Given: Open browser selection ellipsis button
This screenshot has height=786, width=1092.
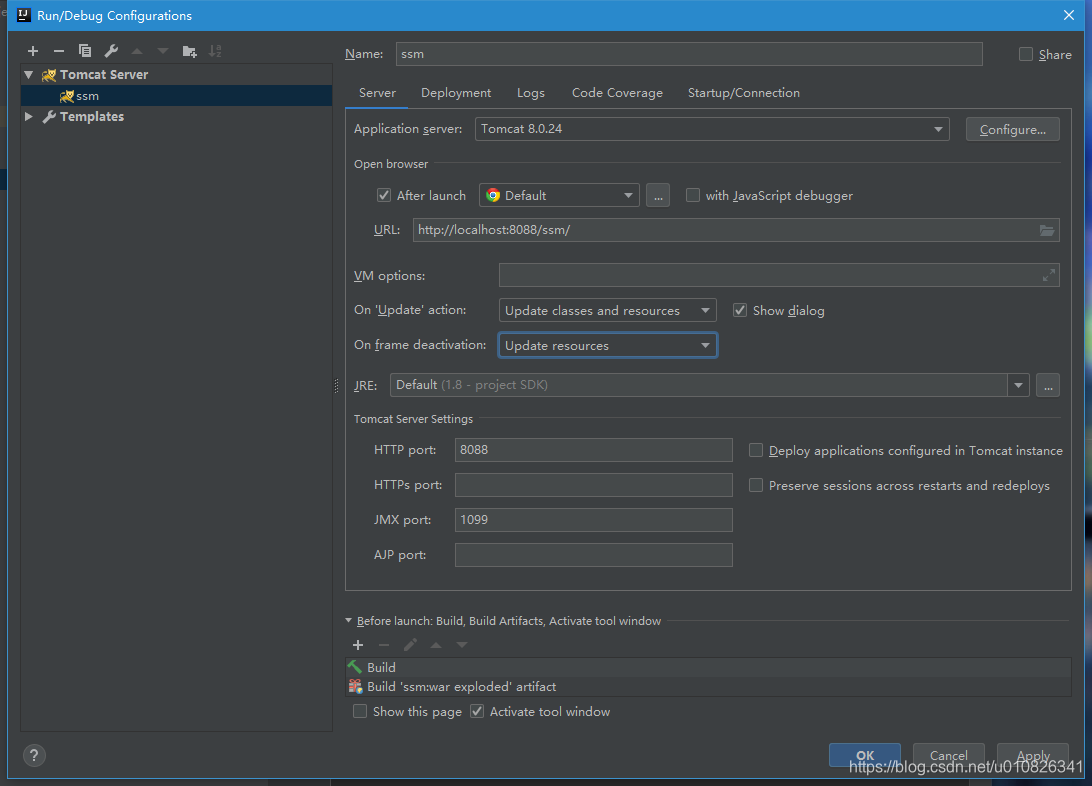Looking at the screenshot, I should (657, 196).
